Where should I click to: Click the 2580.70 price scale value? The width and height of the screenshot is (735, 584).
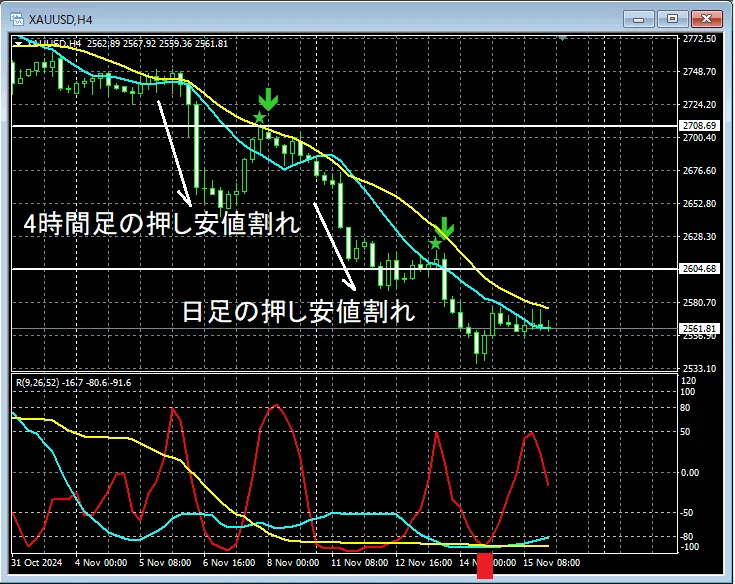pos(699,302)
